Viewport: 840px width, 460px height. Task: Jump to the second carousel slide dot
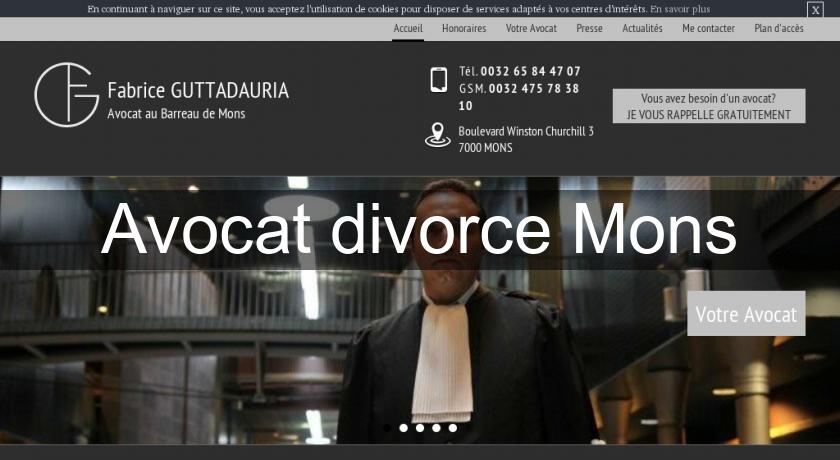(x=404, y=428)
